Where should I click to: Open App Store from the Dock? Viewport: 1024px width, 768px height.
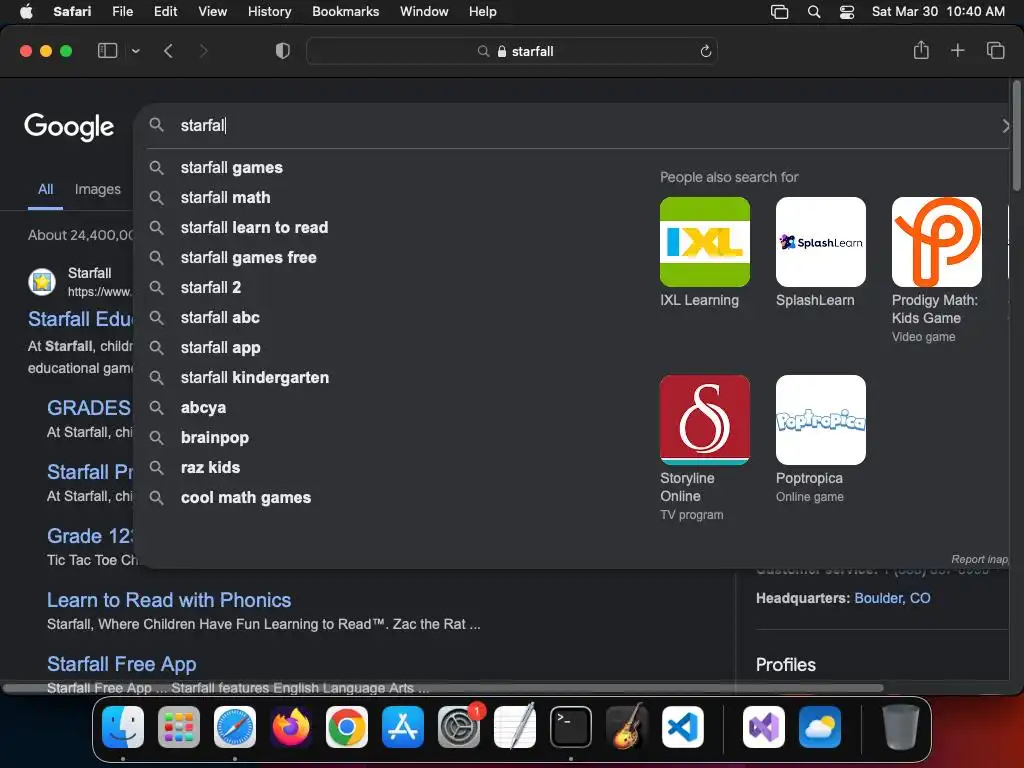(x=402, y=727)
